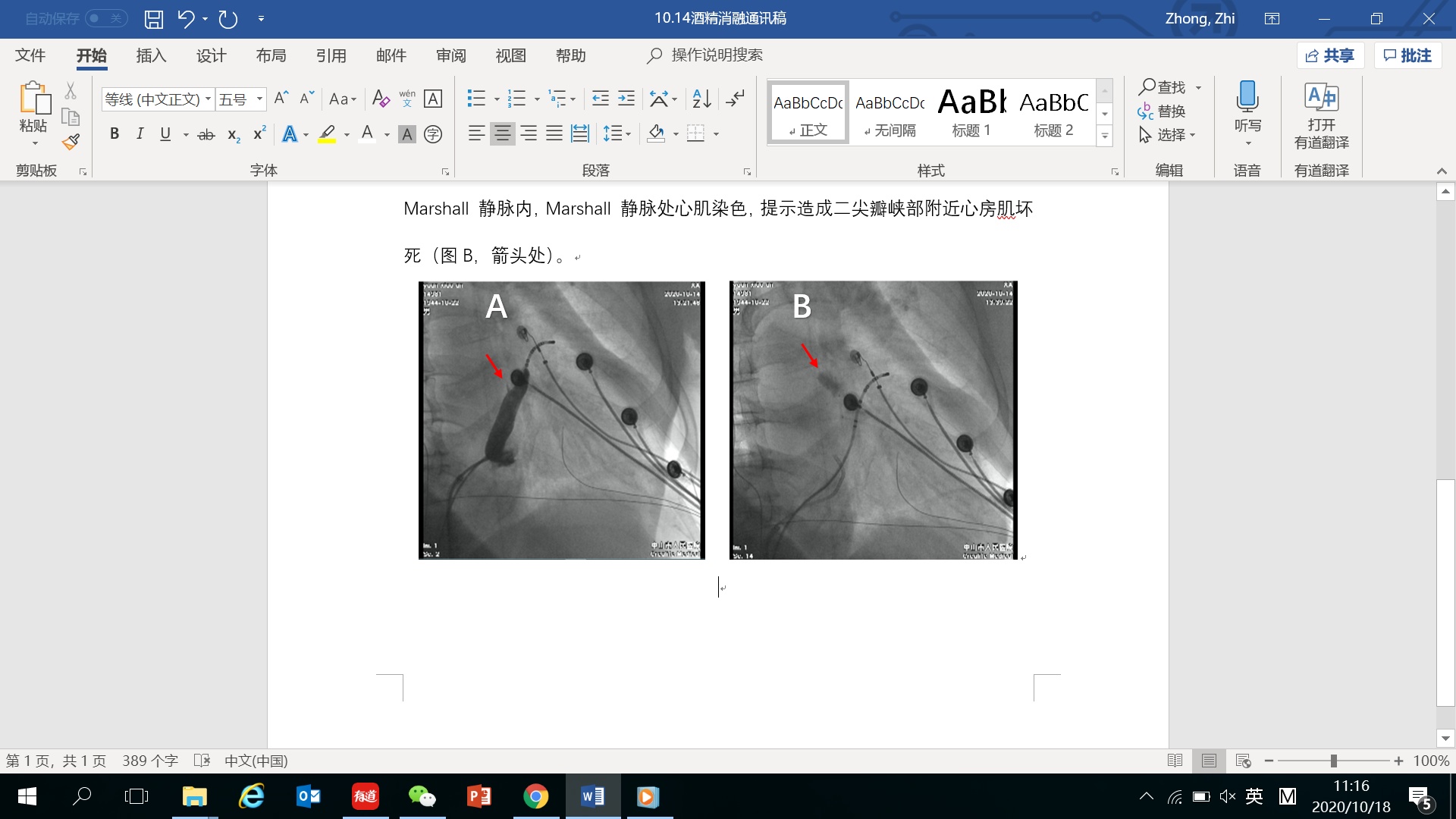
Task: Toggle Bold formatting
Action: coord(115,134)
